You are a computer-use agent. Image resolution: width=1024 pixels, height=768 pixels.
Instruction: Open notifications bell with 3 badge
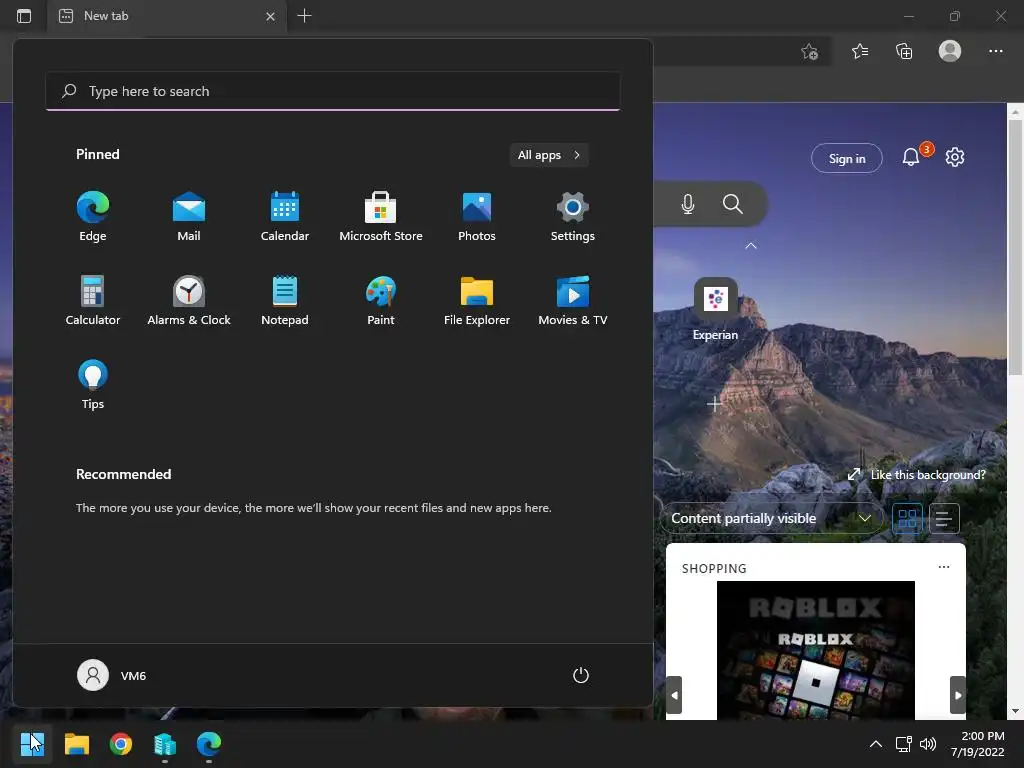click(912, 157)
